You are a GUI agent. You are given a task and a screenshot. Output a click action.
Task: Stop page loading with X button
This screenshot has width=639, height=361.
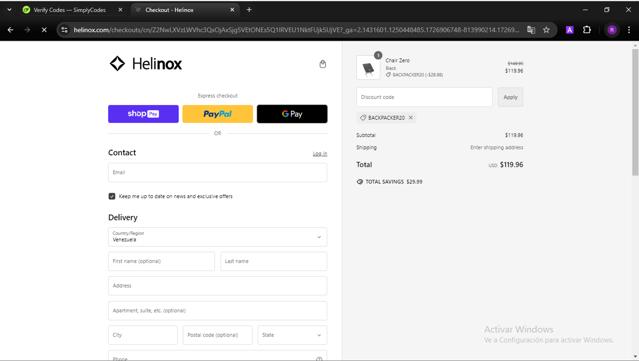point(44,30)
